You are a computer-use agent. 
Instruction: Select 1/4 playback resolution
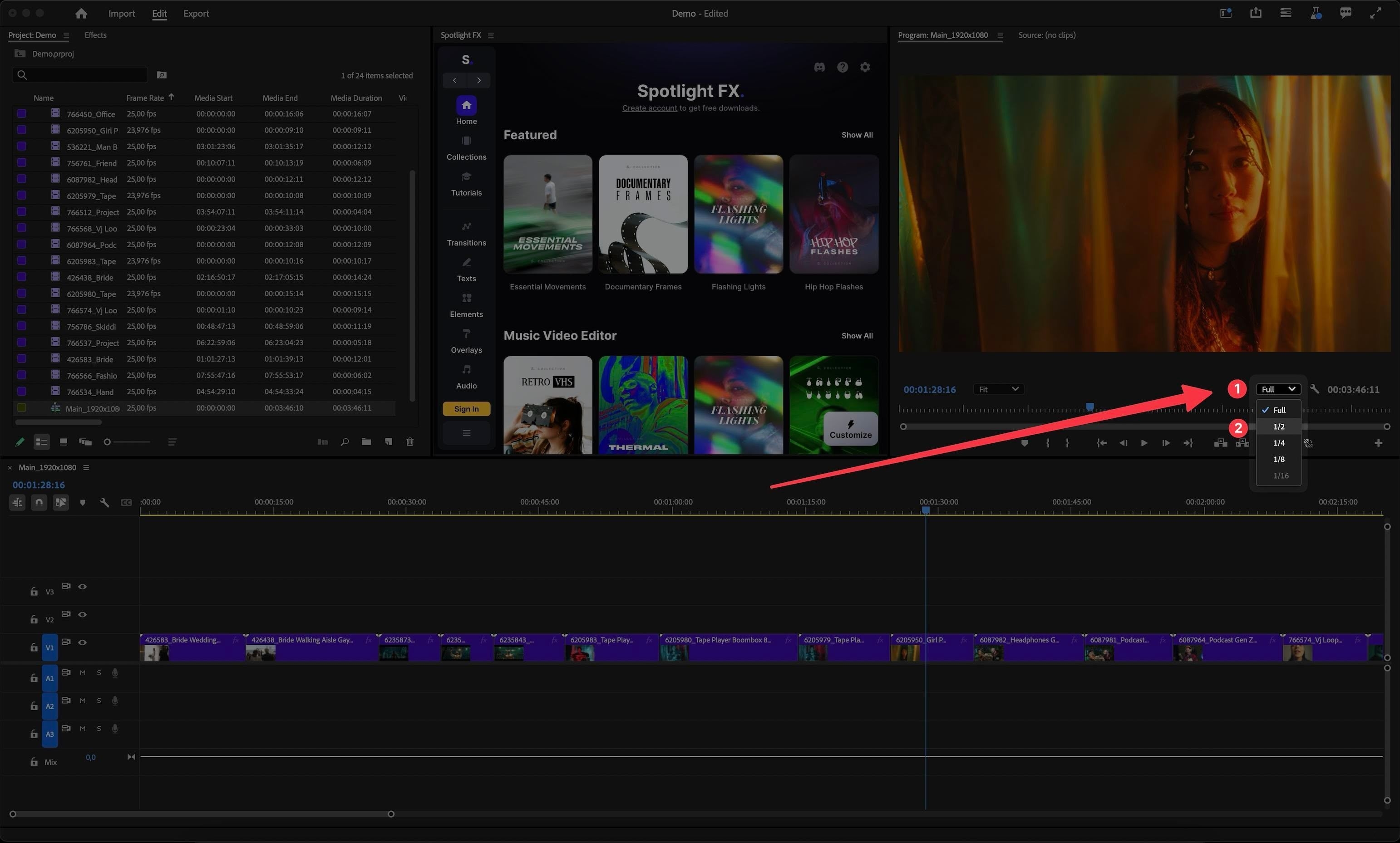pos(1278,442)
